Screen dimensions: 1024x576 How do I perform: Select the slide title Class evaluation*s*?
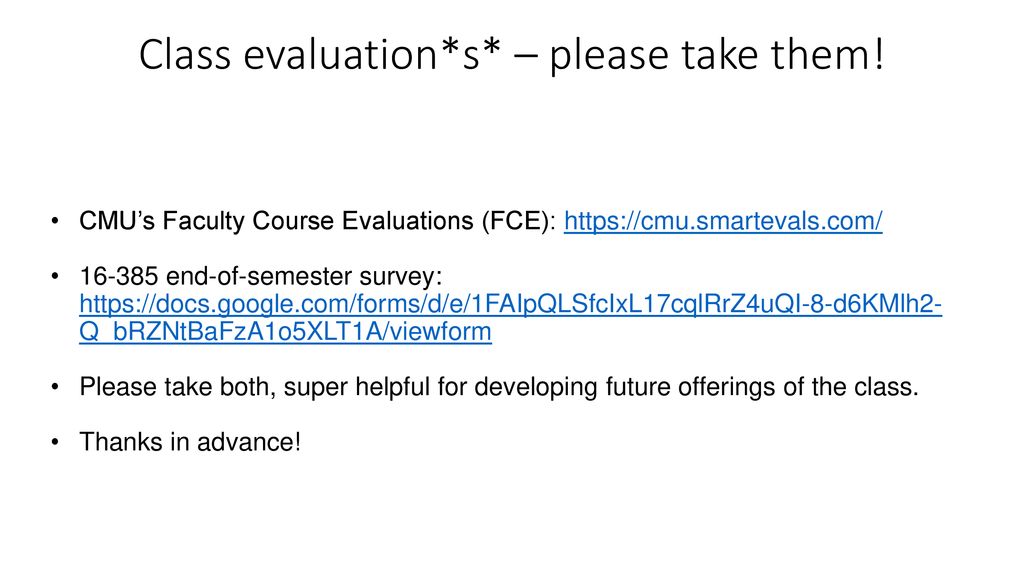pos(320,55)
